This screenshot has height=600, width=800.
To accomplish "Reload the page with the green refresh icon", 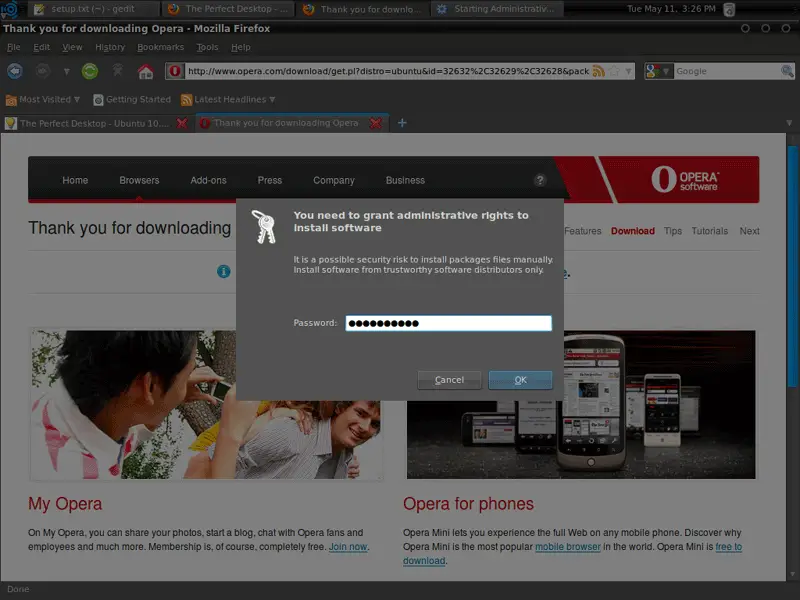I will [90, 71].
